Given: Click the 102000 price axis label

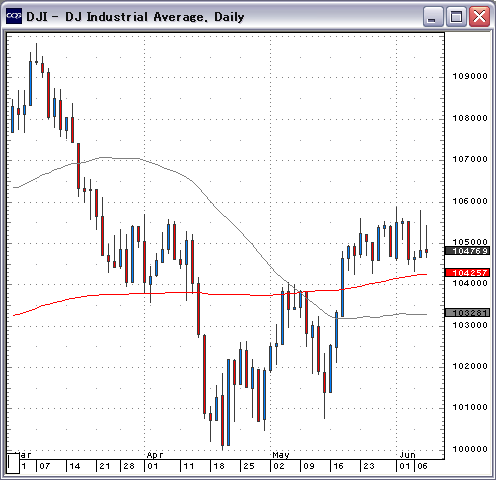Looking at the screenshot, I should [470, 366].
